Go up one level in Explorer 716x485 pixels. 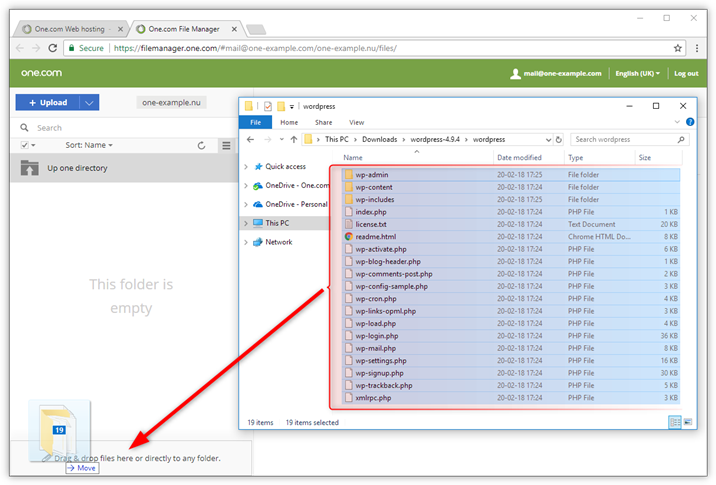pyautogui.click(x=294, y=139)
